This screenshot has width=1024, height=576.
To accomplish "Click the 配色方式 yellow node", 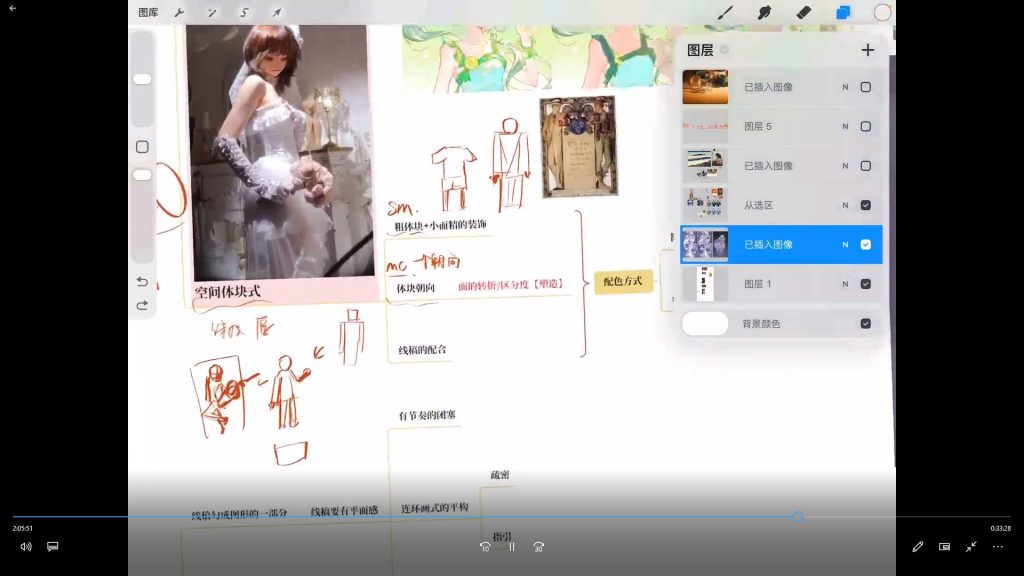I will pos(623,281).
